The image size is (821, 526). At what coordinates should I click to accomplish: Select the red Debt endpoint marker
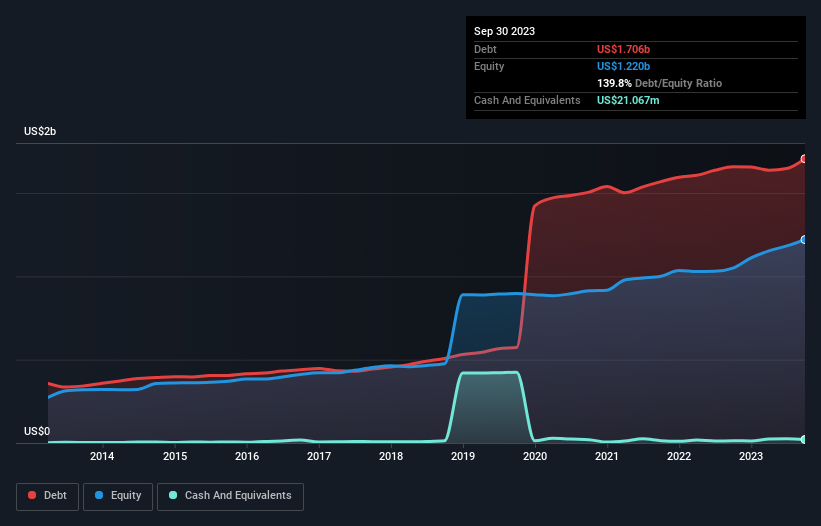pos(804,159)
